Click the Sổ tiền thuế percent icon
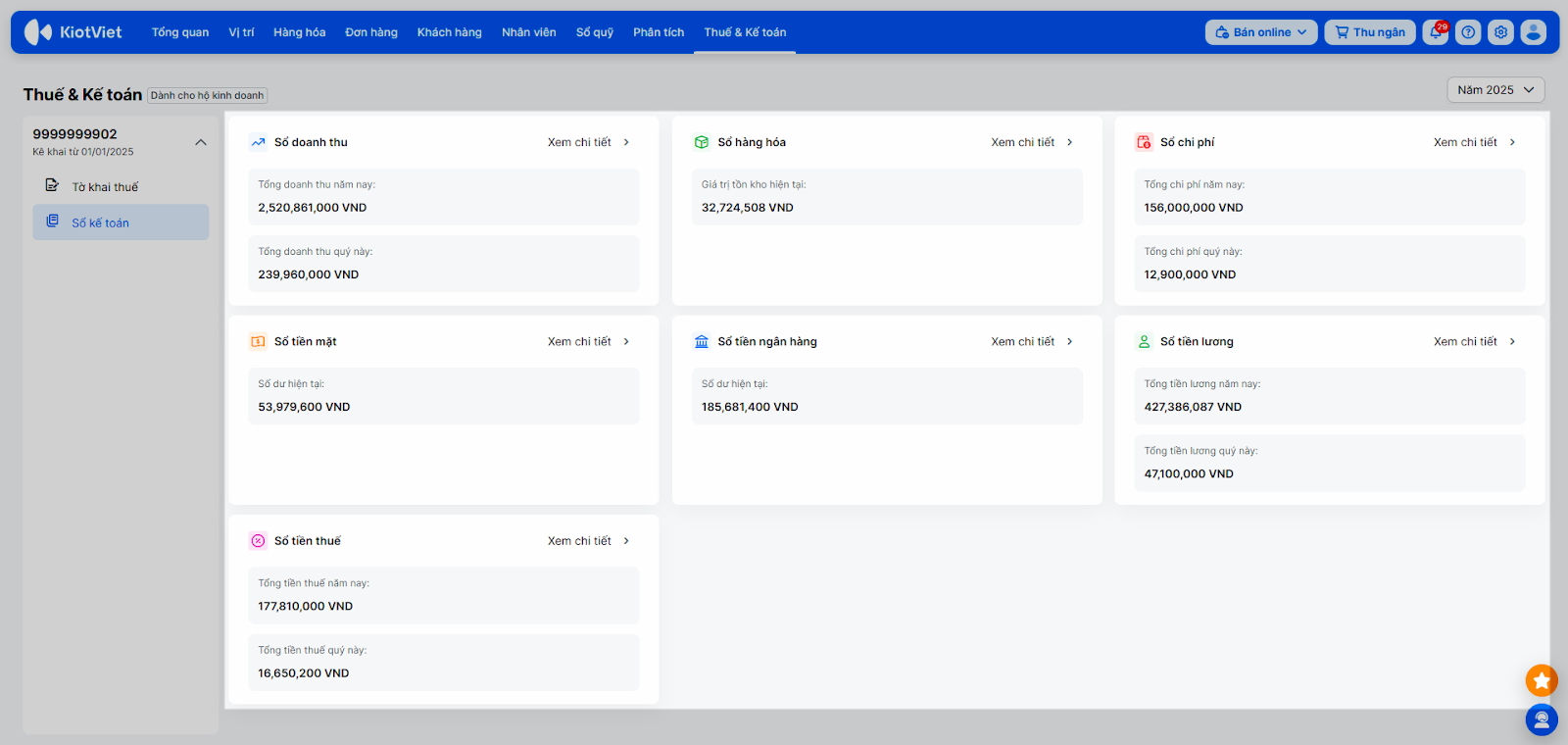Image resolution: width=1568 pixels, height=745 pixels. (x=258, y=541)
